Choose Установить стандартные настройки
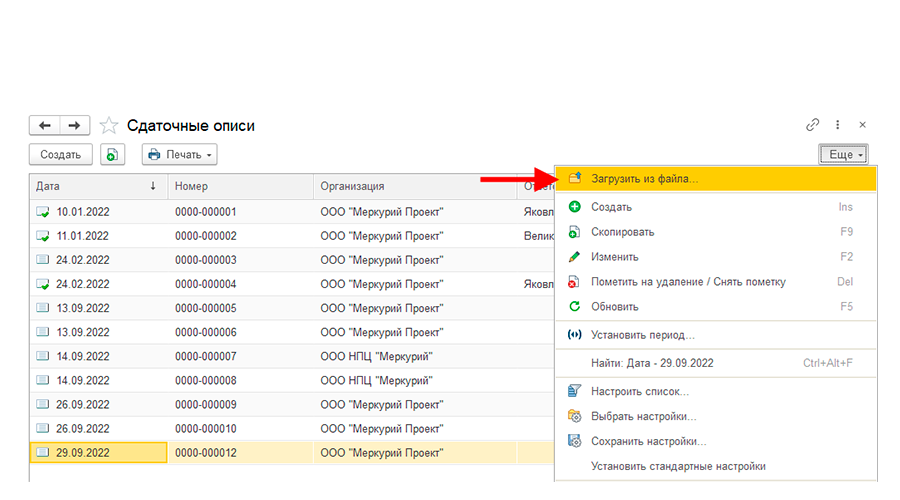 715,466
